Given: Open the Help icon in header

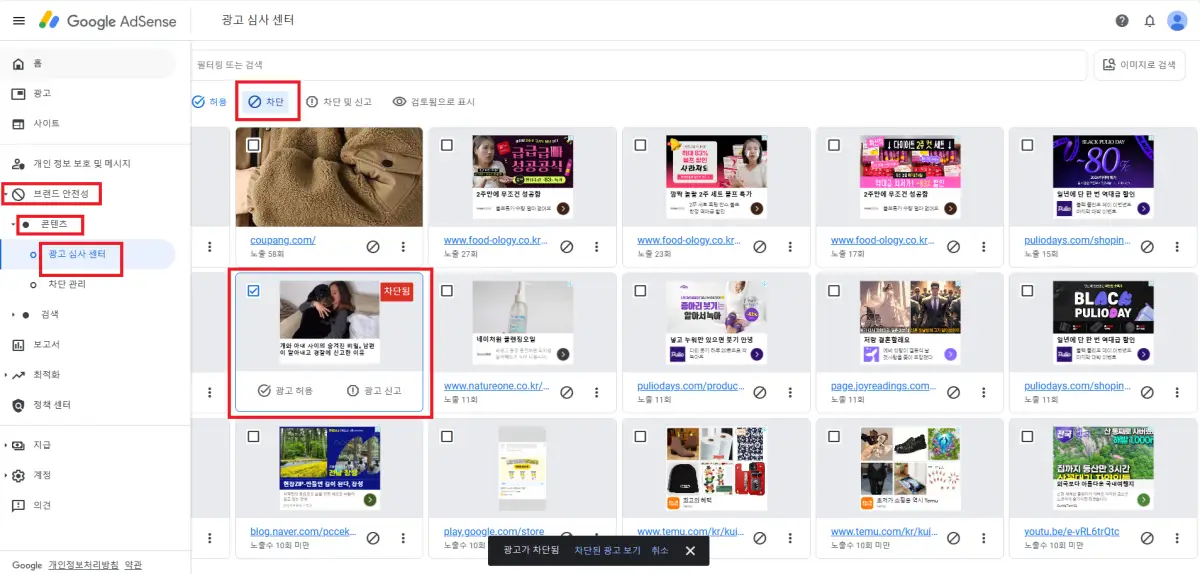Looking at the screenshot, I should click(1122, 21).
